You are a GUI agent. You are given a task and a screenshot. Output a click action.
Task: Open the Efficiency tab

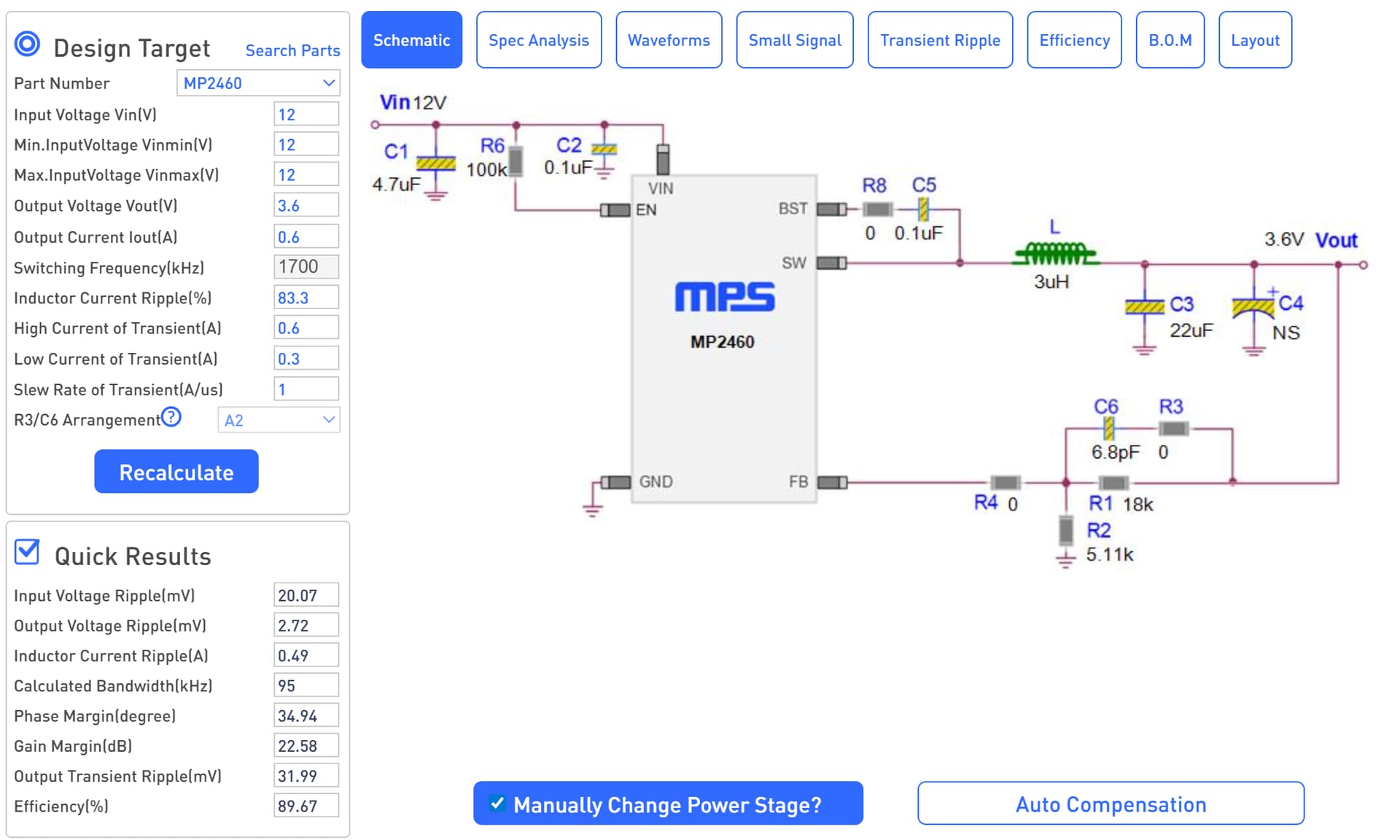[x=1073, y=40]
